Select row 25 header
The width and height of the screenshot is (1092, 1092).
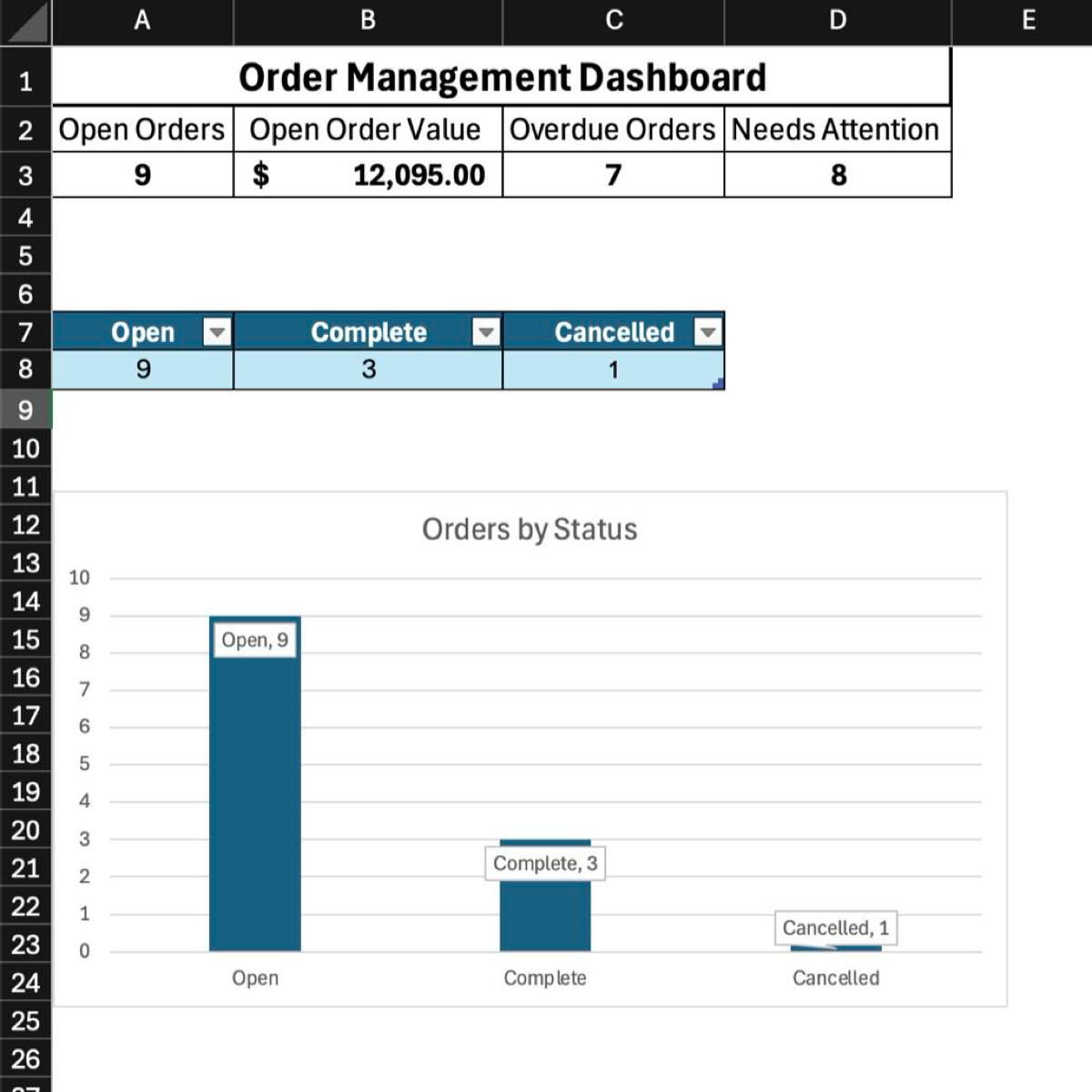point(25,1020)
